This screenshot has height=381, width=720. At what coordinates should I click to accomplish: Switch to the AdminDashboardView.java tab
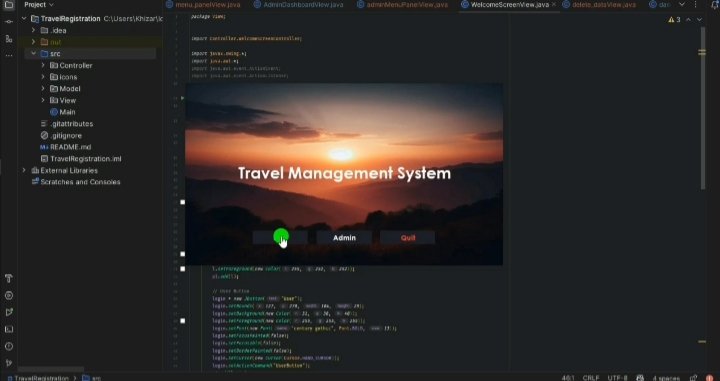299,5
